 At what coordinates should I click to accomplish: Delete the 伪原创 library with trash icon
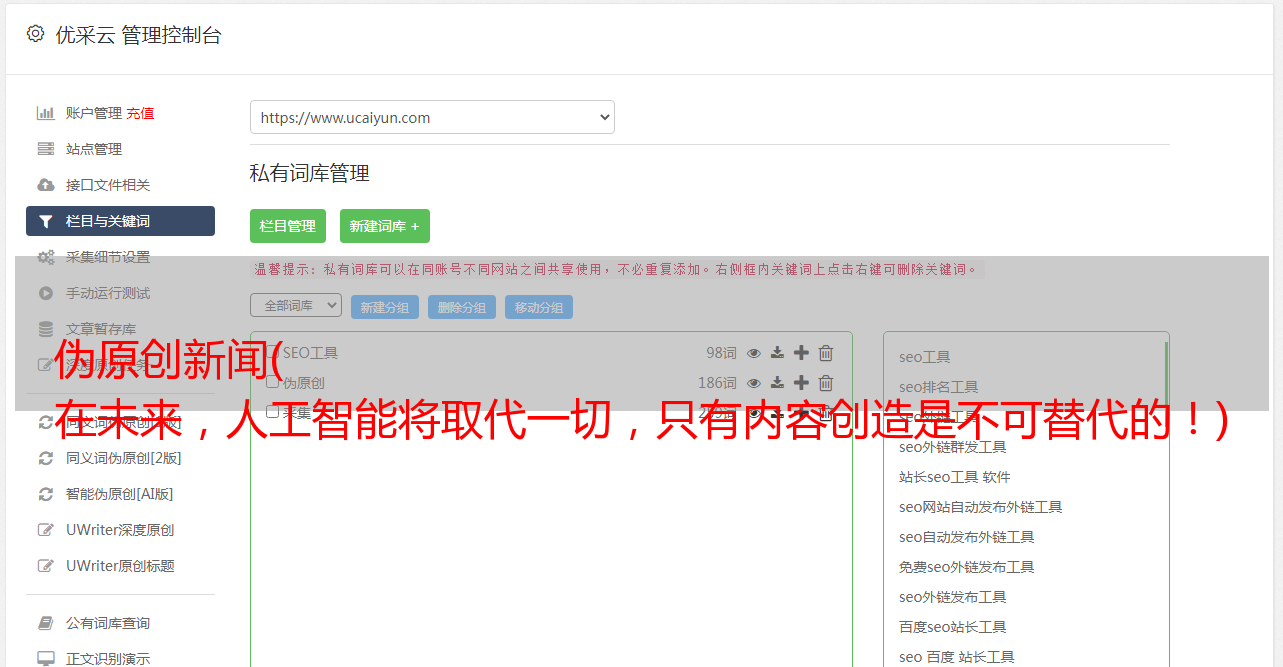click(826, 383)
